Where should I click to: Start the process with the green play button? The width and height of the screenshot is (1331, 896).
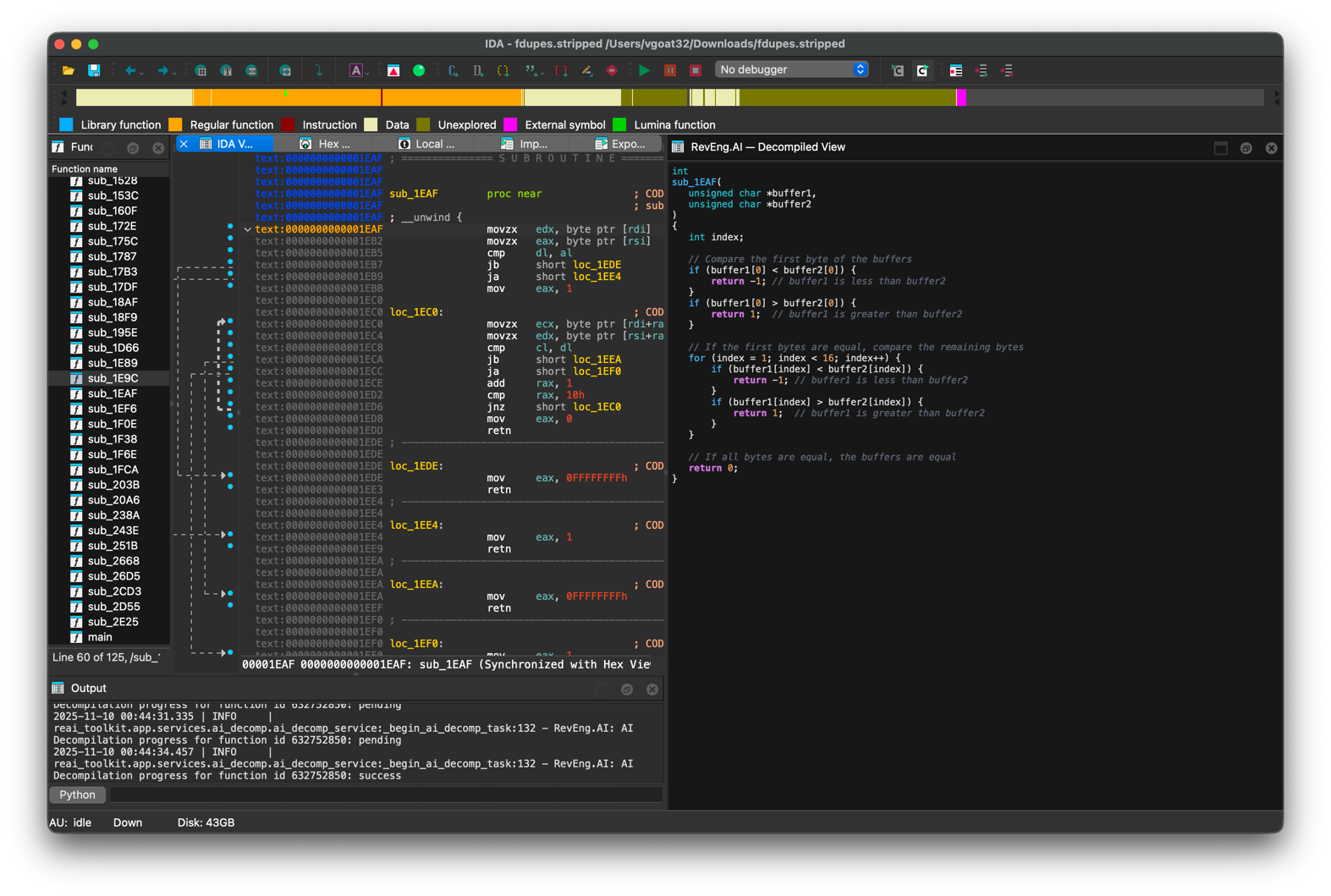[x=645, y=70]
